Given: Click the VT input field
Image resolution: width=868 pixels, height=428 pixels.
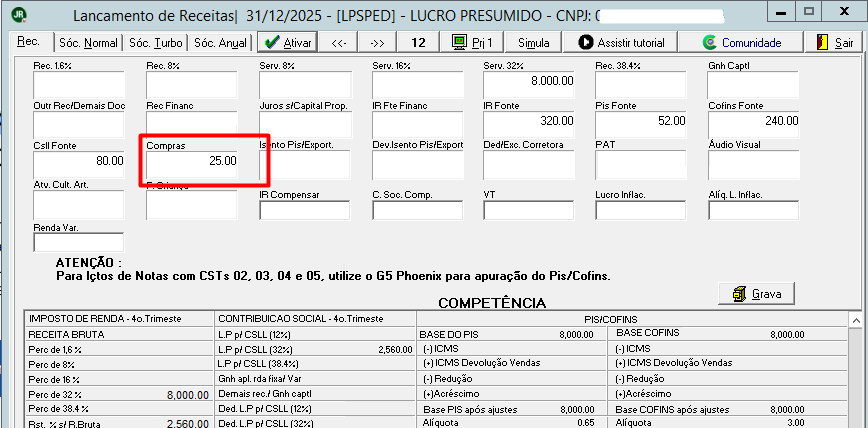Looking at the screenshot, I should [530, 210].
